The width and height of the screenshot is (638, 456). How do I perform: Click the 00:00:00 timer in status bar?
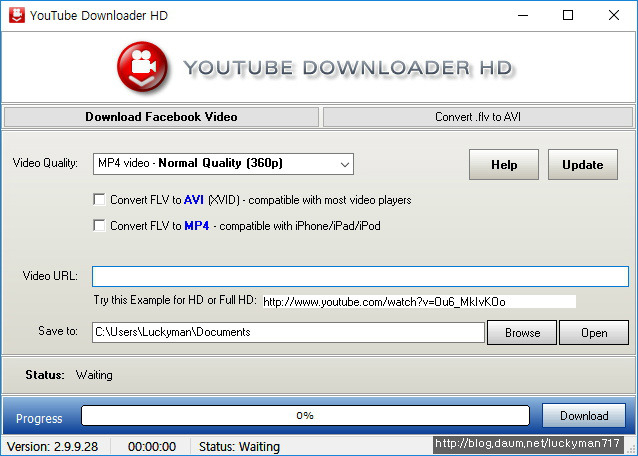click(x=152, y=447)
